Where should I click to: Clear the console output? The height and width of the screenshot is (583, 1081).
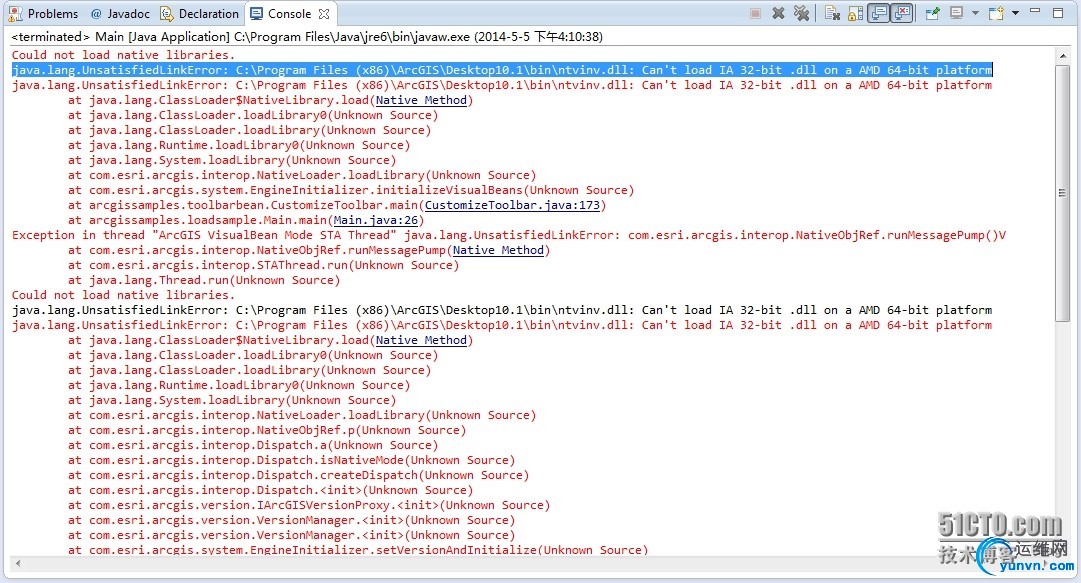833,13
